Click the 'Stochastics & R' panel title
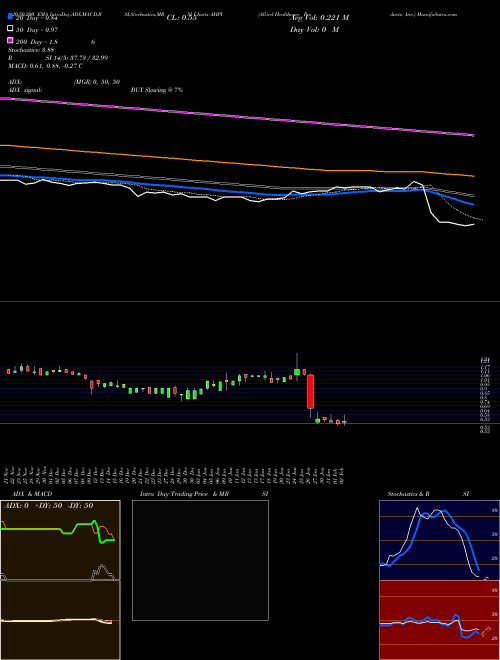Screen dimensions: 500x660 tap(408, 494)
